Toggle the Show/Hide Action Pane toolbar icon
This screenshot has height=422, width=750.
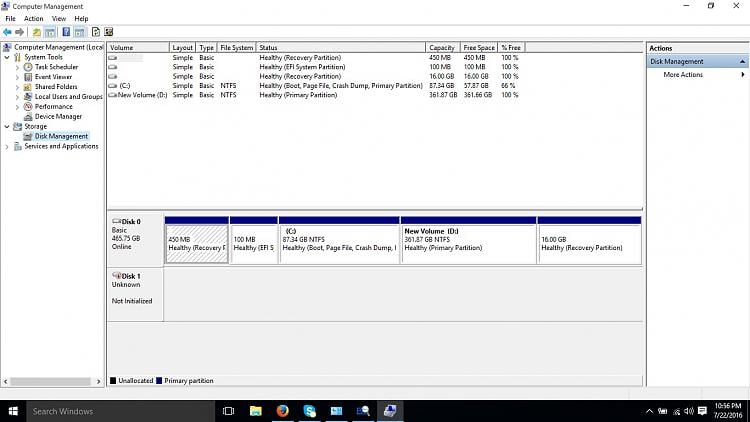[79, 32]
